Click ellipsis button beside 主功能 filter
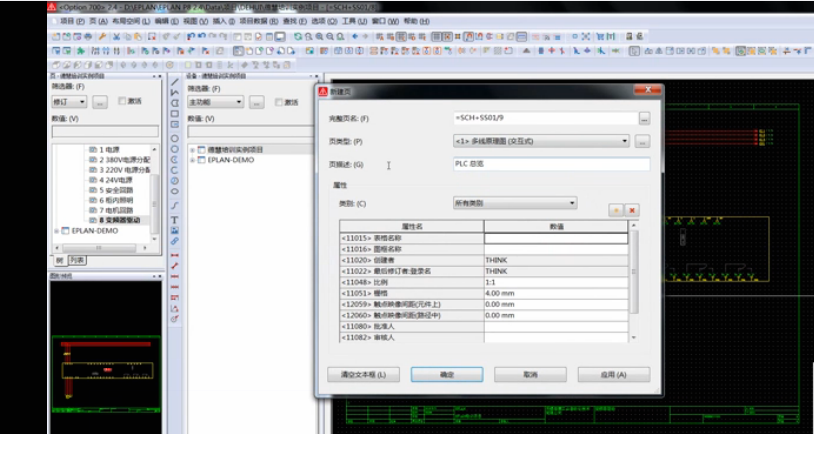 coord(256,102)
